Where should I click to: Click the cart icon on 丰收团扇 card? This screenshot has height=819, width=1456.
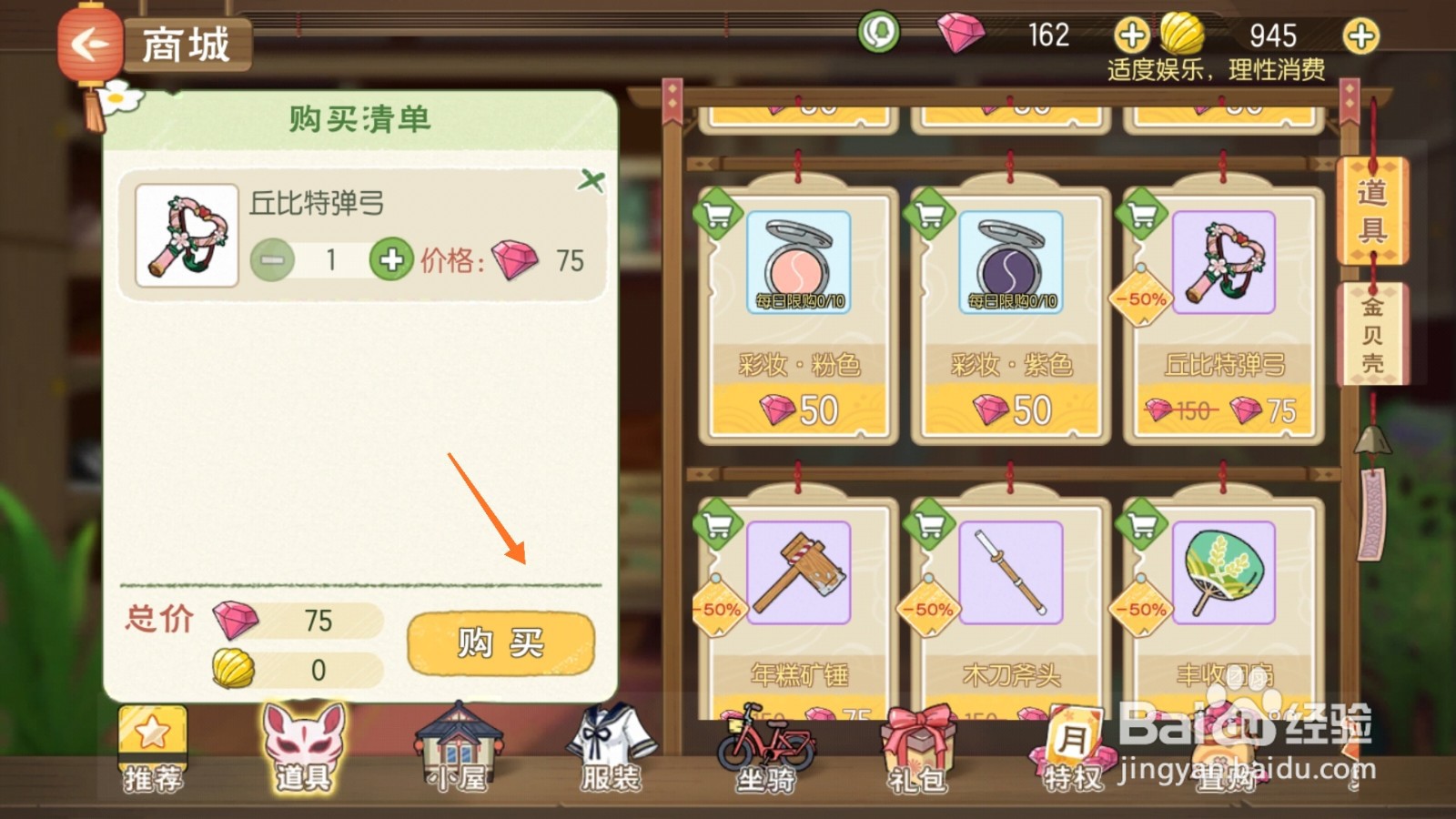pos(1141,524)
